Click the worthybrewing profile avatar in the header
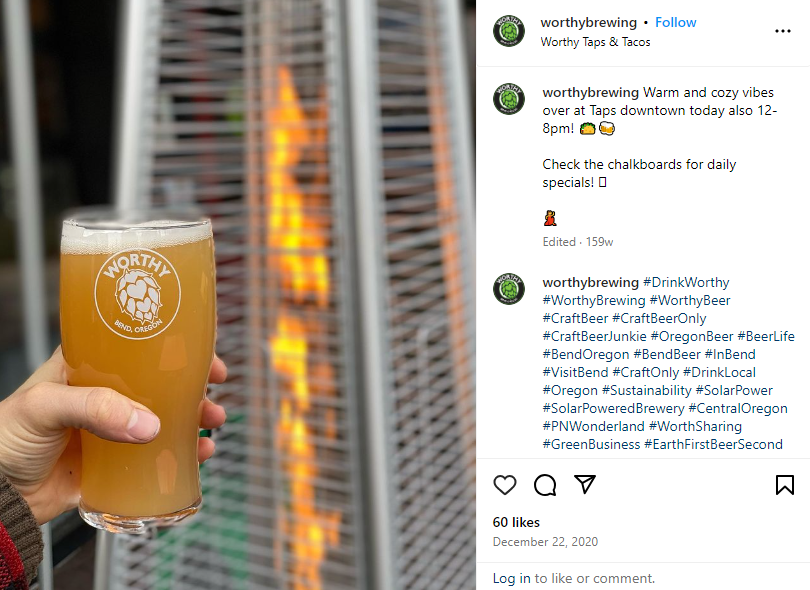Viewport: 810px width, 590px height. (x=509, y=31)
